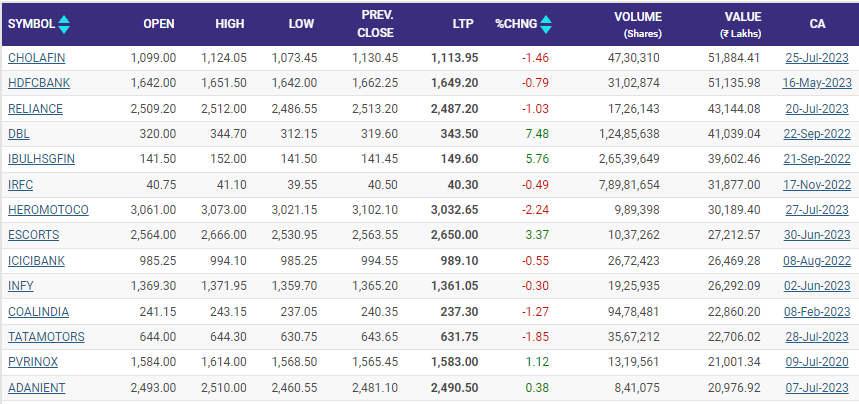Select the INFY stock link
The height and width of the screenshot is (404, 859).
[x=21, y=286]
